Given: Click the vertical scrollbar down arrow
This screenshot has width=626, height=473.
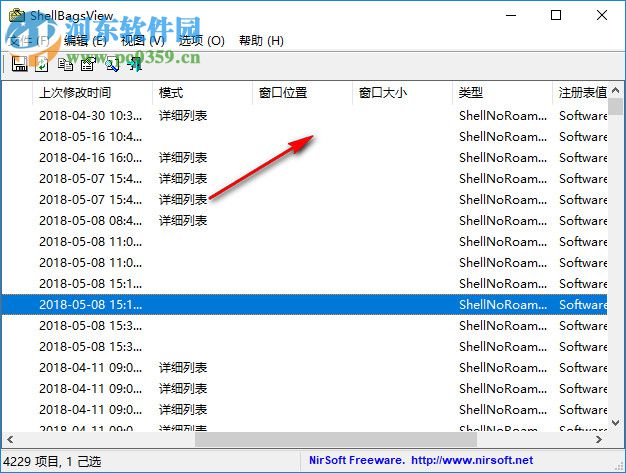Looking at the screenshot, I should [x=615, y=423].
